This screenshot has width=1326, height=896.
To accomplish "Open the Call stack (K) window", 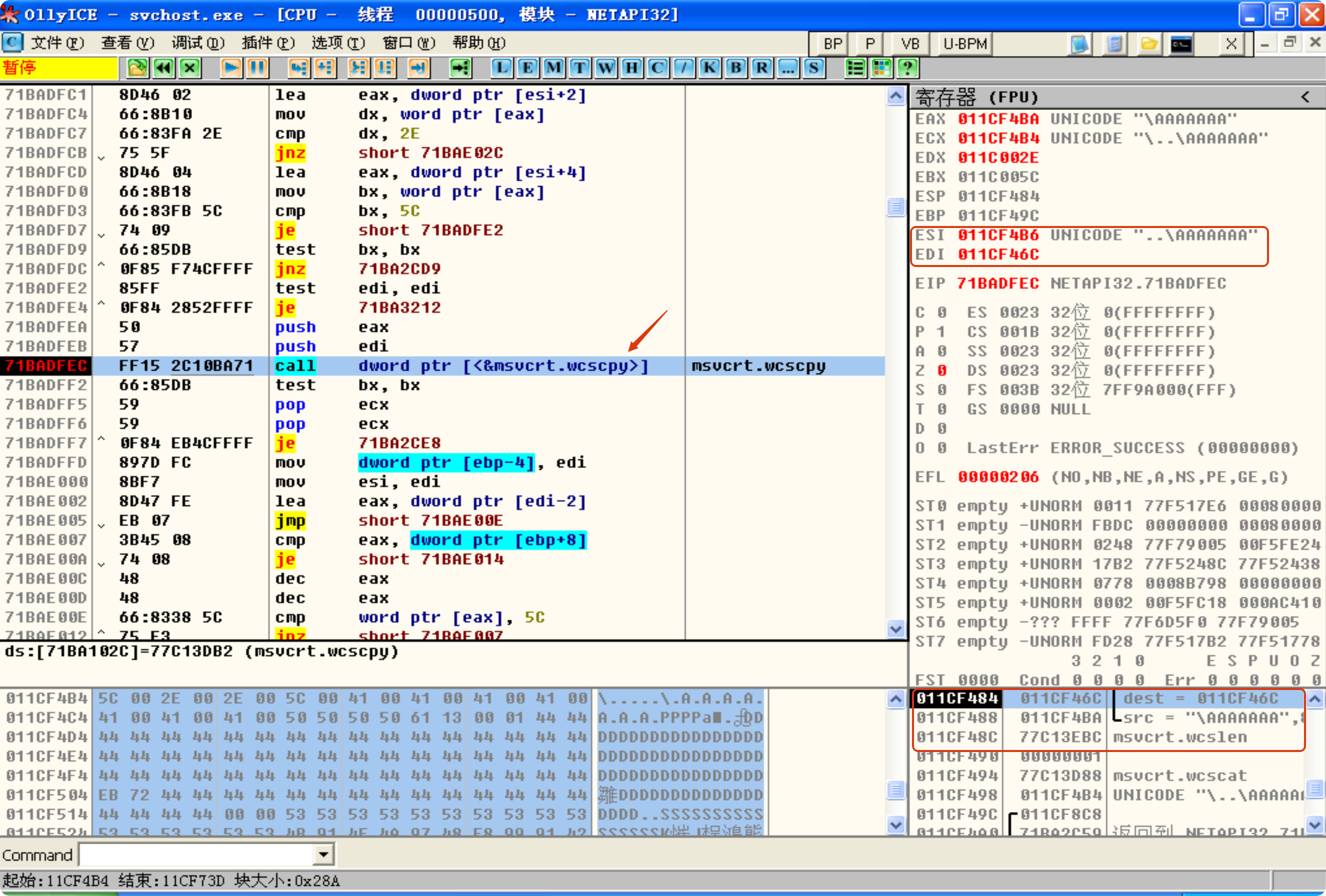I will [x=709, y=68].
